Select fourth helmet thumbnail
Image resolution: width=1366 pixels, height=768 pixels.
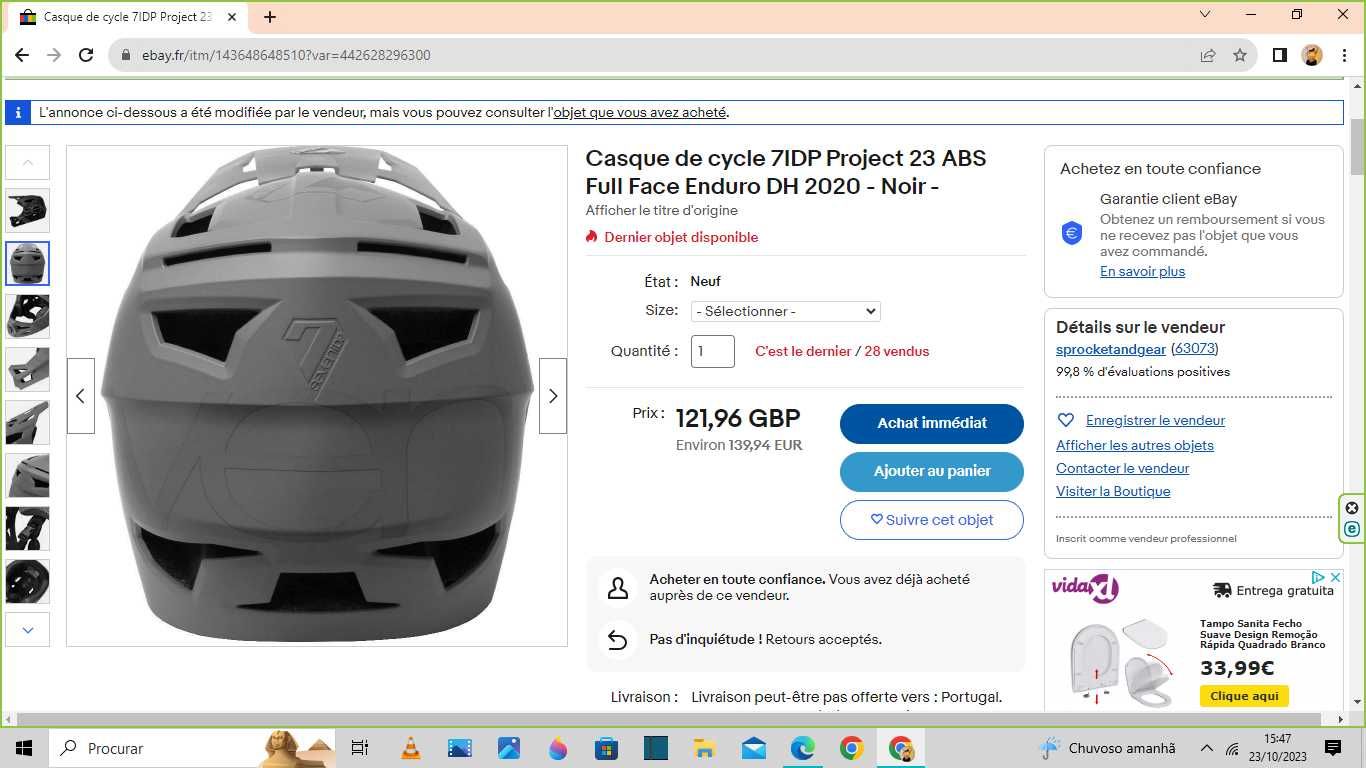(28, 369)
